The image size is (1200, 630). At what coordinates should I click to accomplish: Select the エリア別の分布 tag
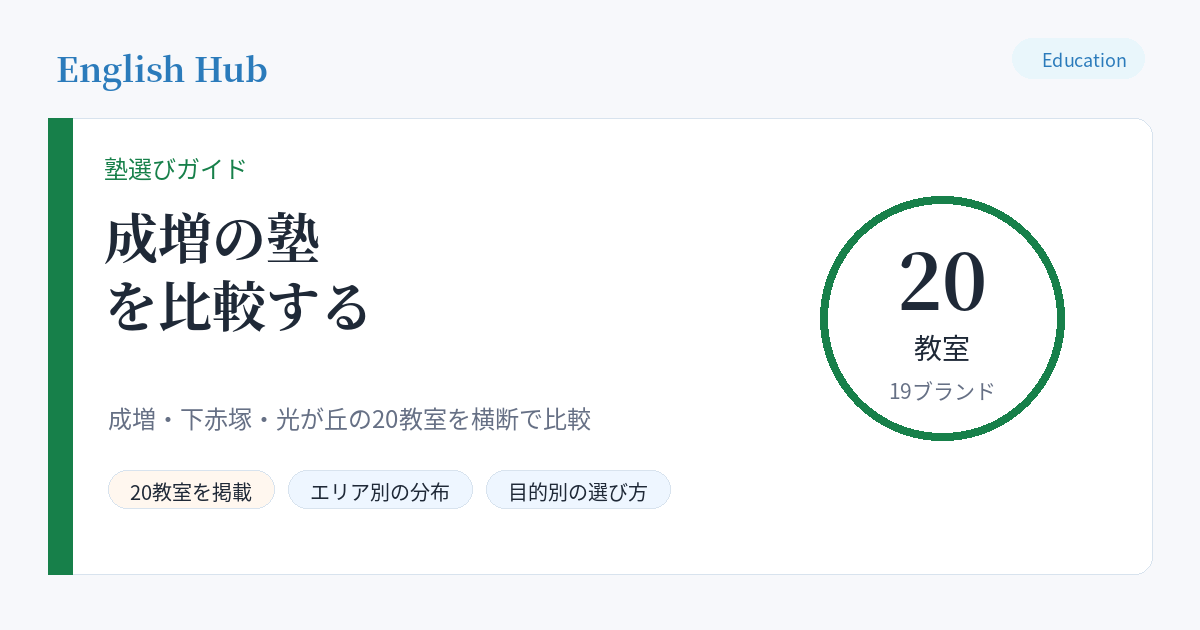coord(380,490)
